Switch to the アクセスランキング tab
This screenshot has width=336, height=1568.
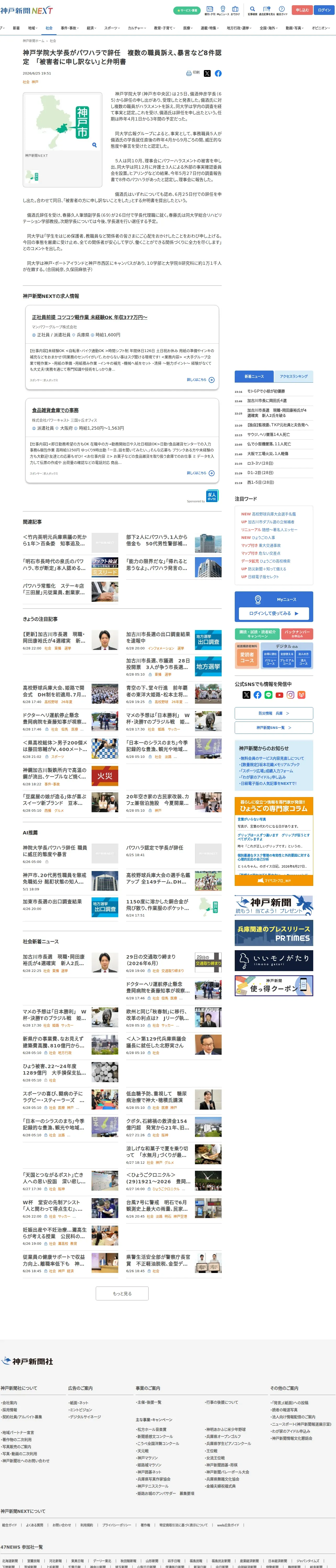294,376
